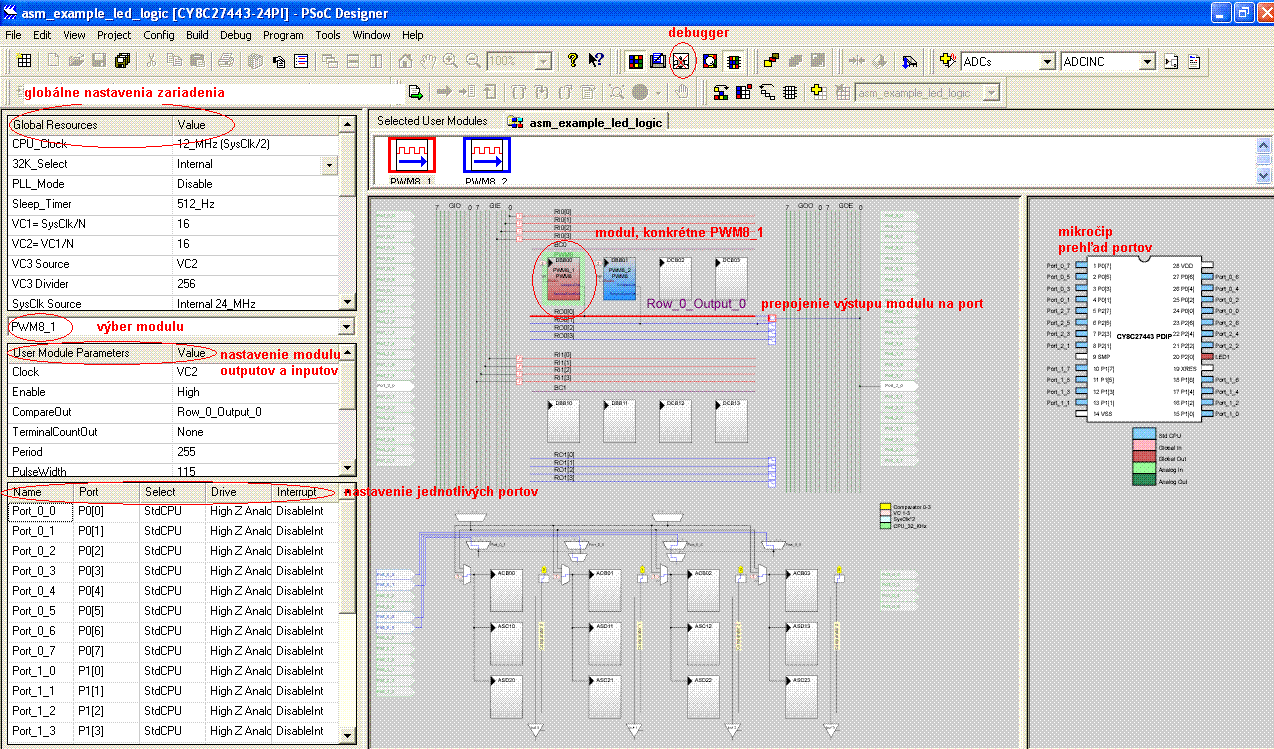Screen dimensions: 1274x749
Task: Click the Home icon in toolbar
Action: pyautogui.click(x=405, y=61)
